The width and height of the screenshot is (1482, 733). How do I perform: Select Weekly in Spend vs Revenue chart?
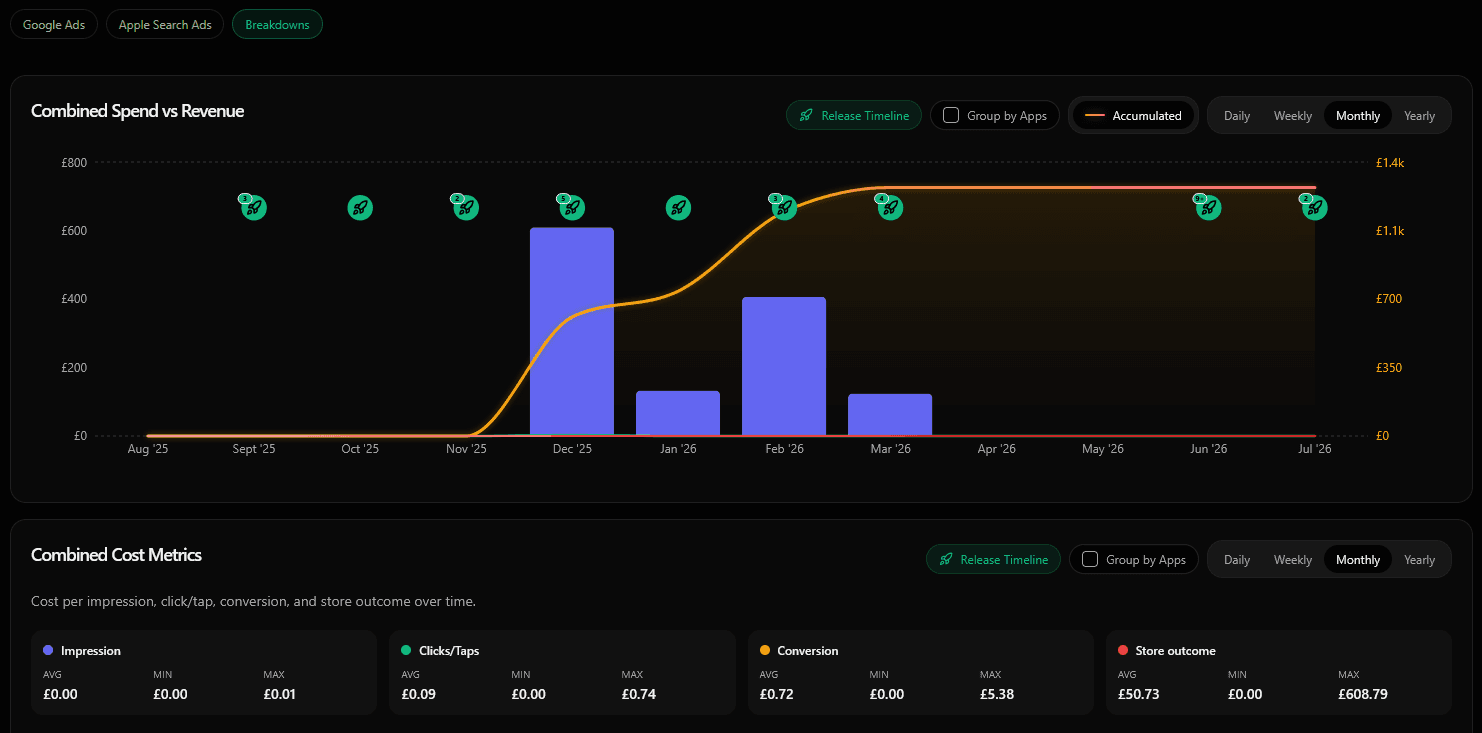click(x=1293, y=116)
